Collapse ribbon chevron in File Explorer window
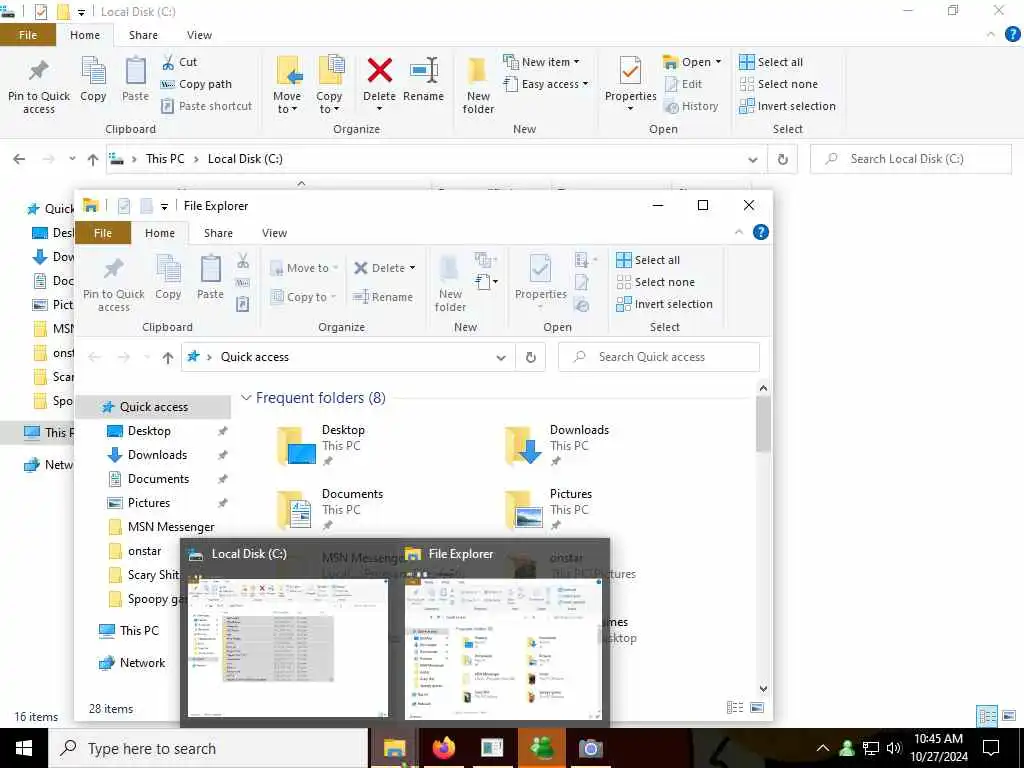 pos(739,232)
